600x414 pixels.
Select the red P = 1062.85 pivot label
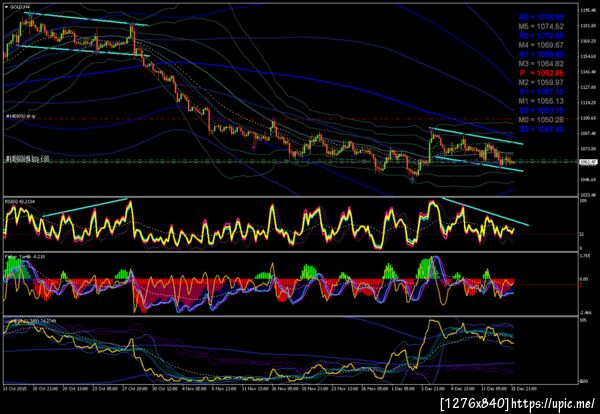pos(541,73)
